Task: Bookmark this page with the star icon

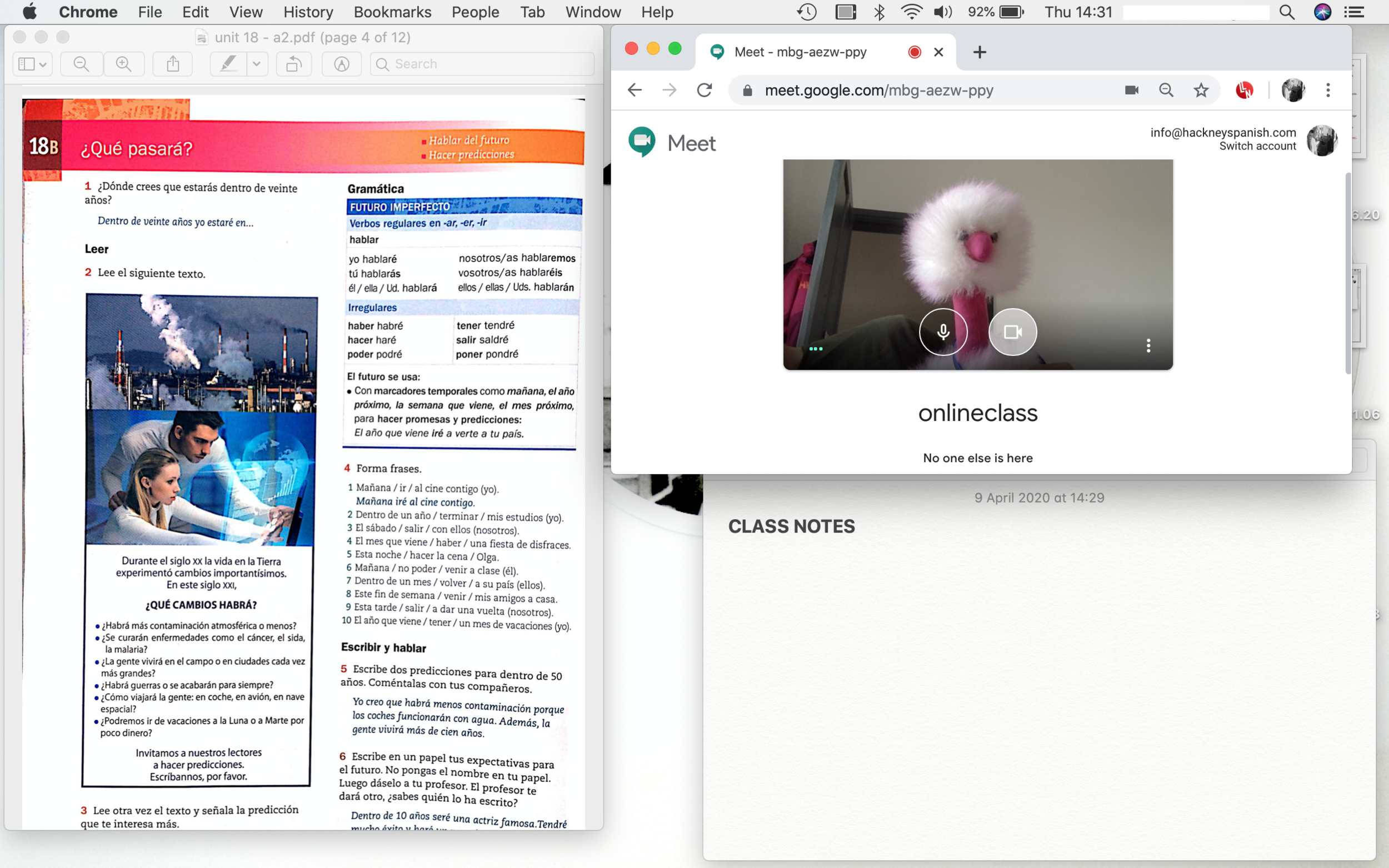Action: click(1201, 90)
